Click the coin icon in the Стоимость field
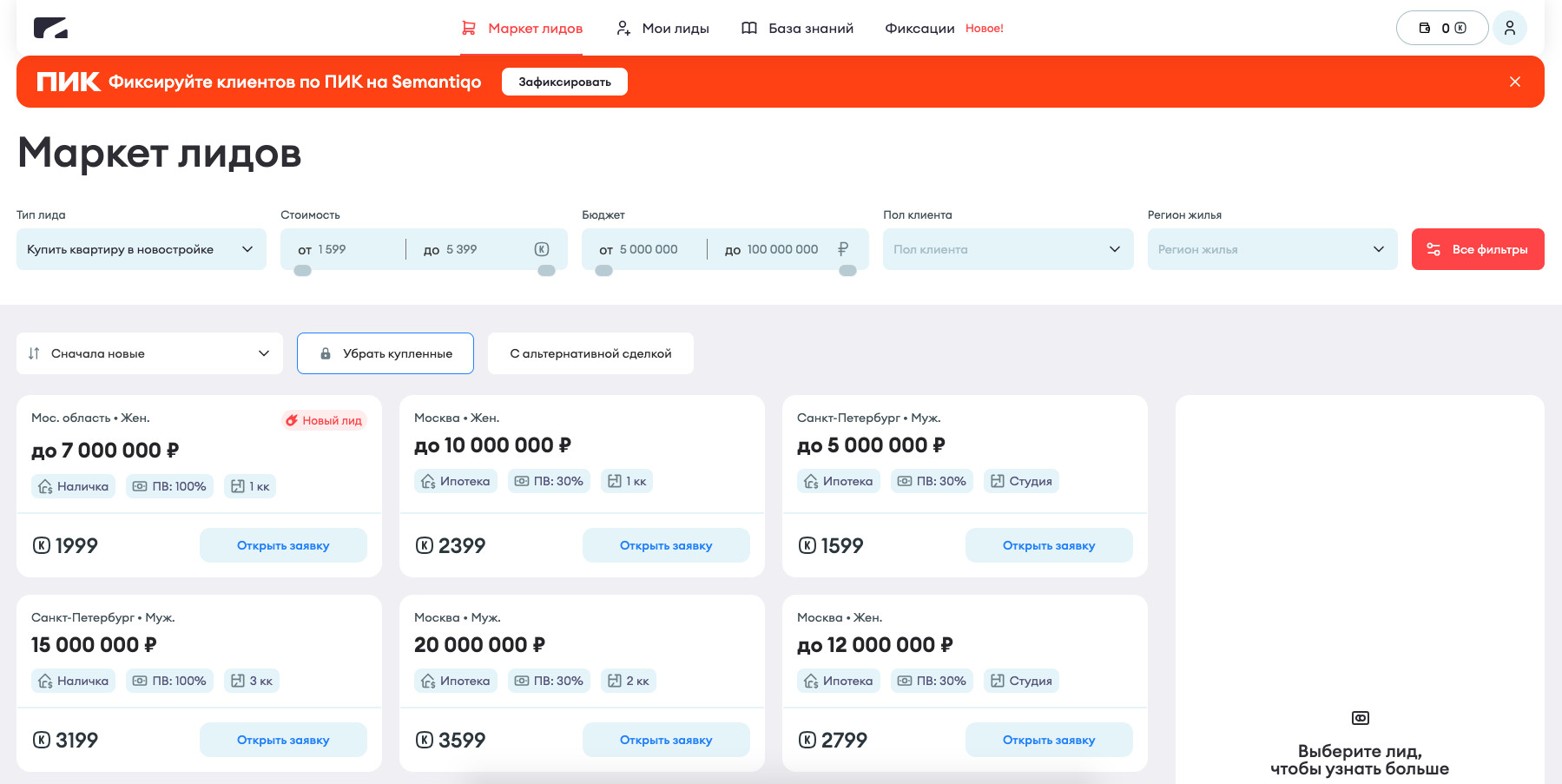The height and width of the screenshot is (784, 1562). (x=542, y=249)
